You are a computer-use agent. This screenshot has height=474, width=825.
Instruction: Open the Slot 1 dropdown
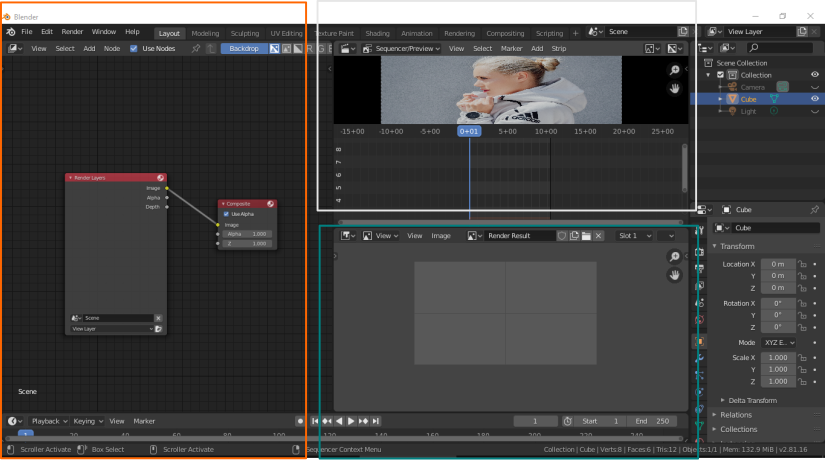pos(635,236)
